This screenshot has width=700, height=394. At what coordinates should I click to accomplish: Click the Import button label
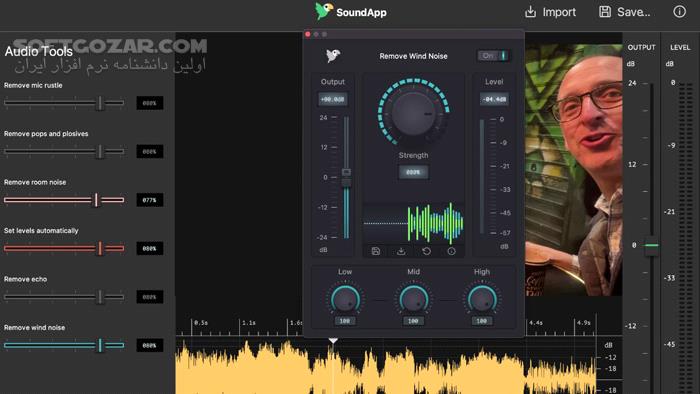click(x=559, y=12)
